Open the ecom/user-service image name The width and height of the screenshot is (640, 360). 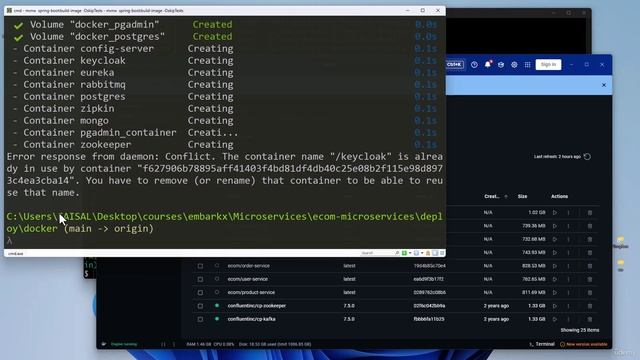click(x=248, y=279)
